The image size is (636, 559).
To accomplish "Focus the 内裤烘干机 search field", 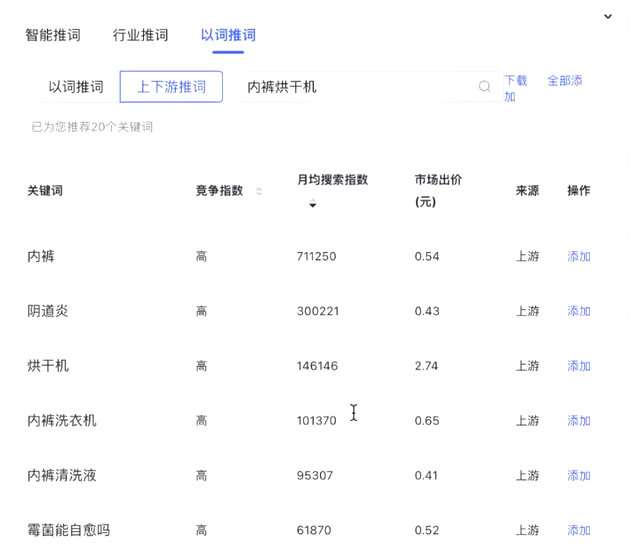I will (353, 87).
